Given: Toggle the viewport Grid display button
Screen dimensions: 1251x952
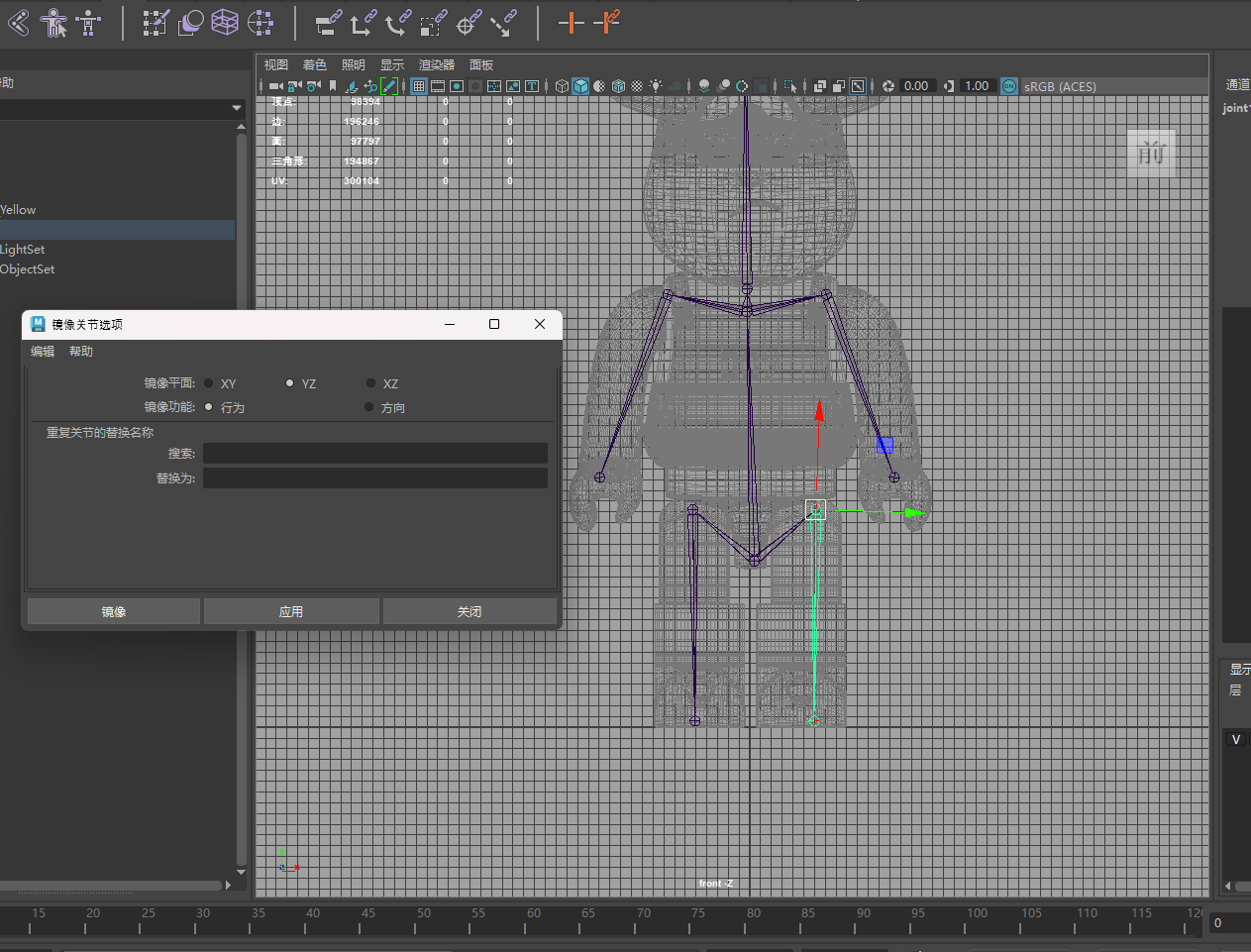Looking at the screenshot, I should coord(419,86).
